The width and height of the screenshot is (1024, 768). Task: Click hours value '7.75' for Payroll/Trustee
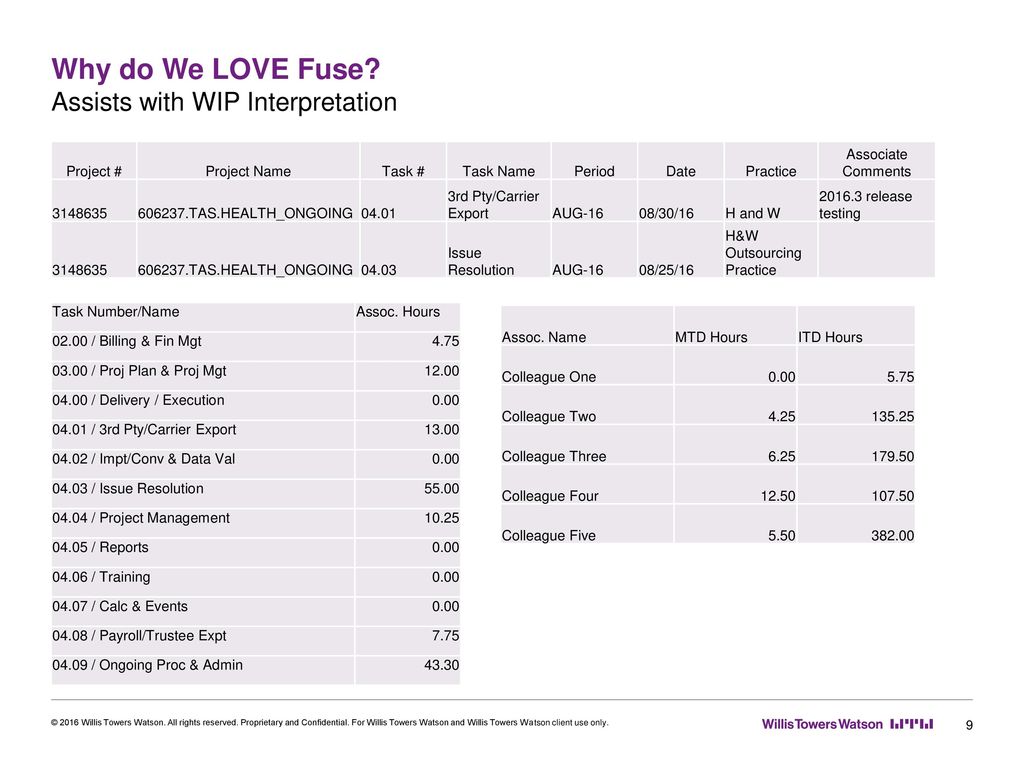pyautogui.click(x=445, y=635)
